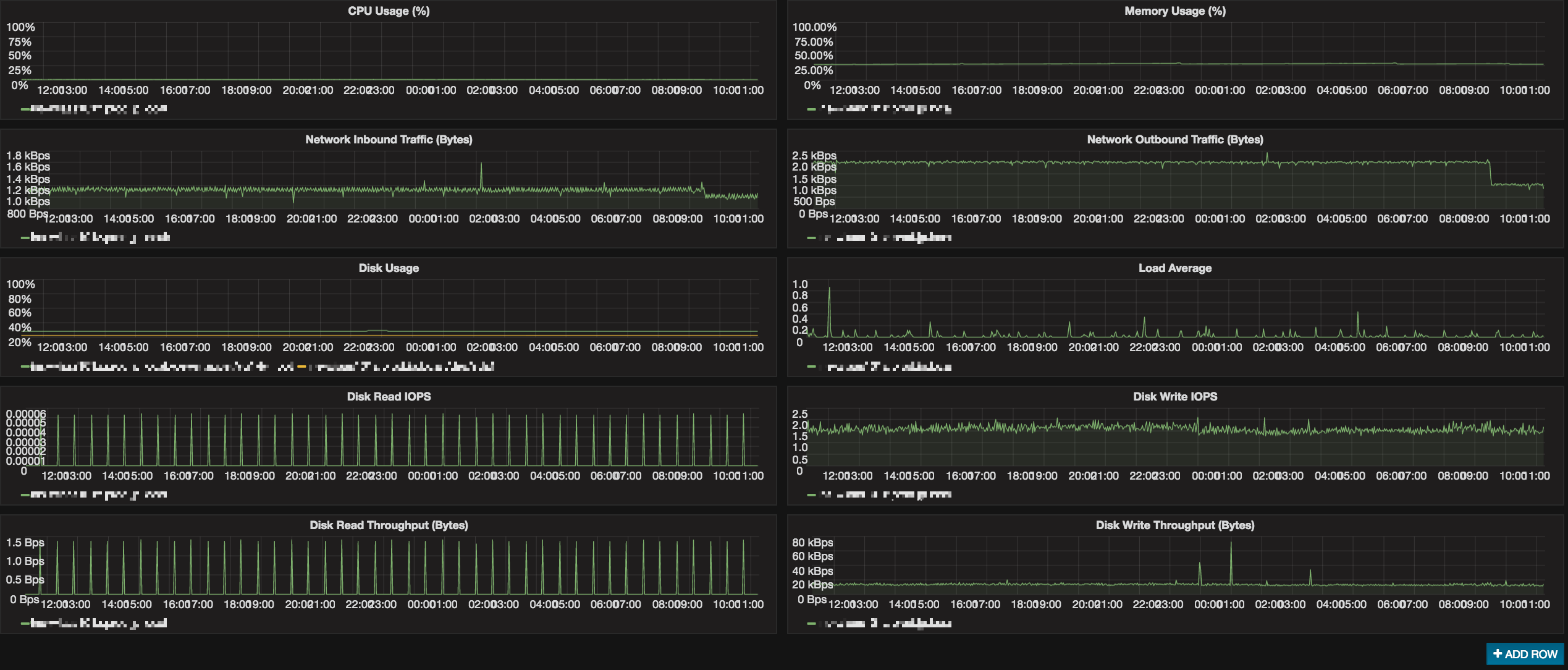Image resolution: width=1568 pixels, height=670 pixels.
Task: Open the Disk Read Throughput panel menu
Action: [x=388, y=525]
